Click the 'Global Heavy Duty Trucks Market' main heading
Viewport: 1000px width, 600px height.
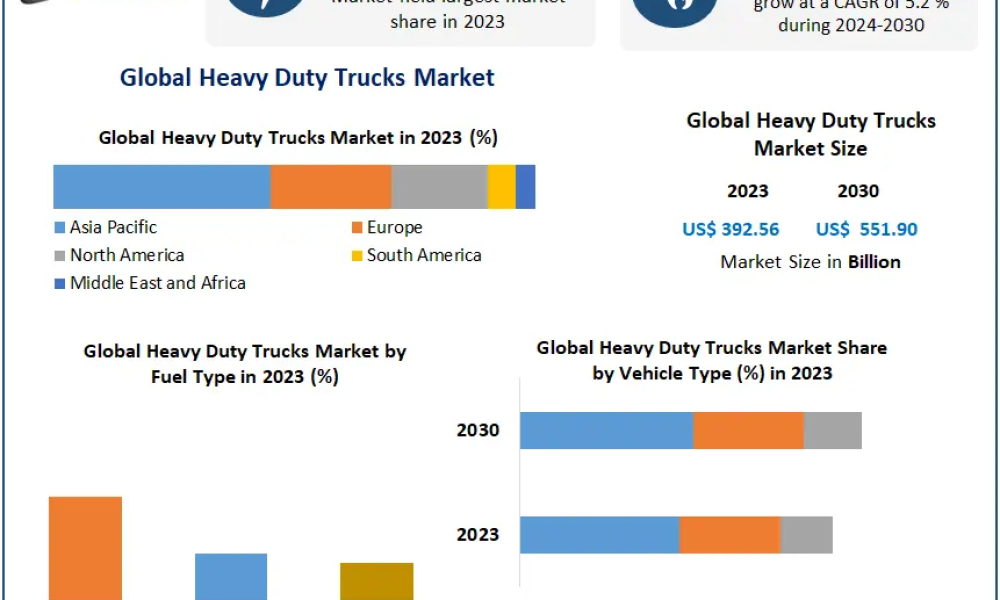[x=307, y=78]
